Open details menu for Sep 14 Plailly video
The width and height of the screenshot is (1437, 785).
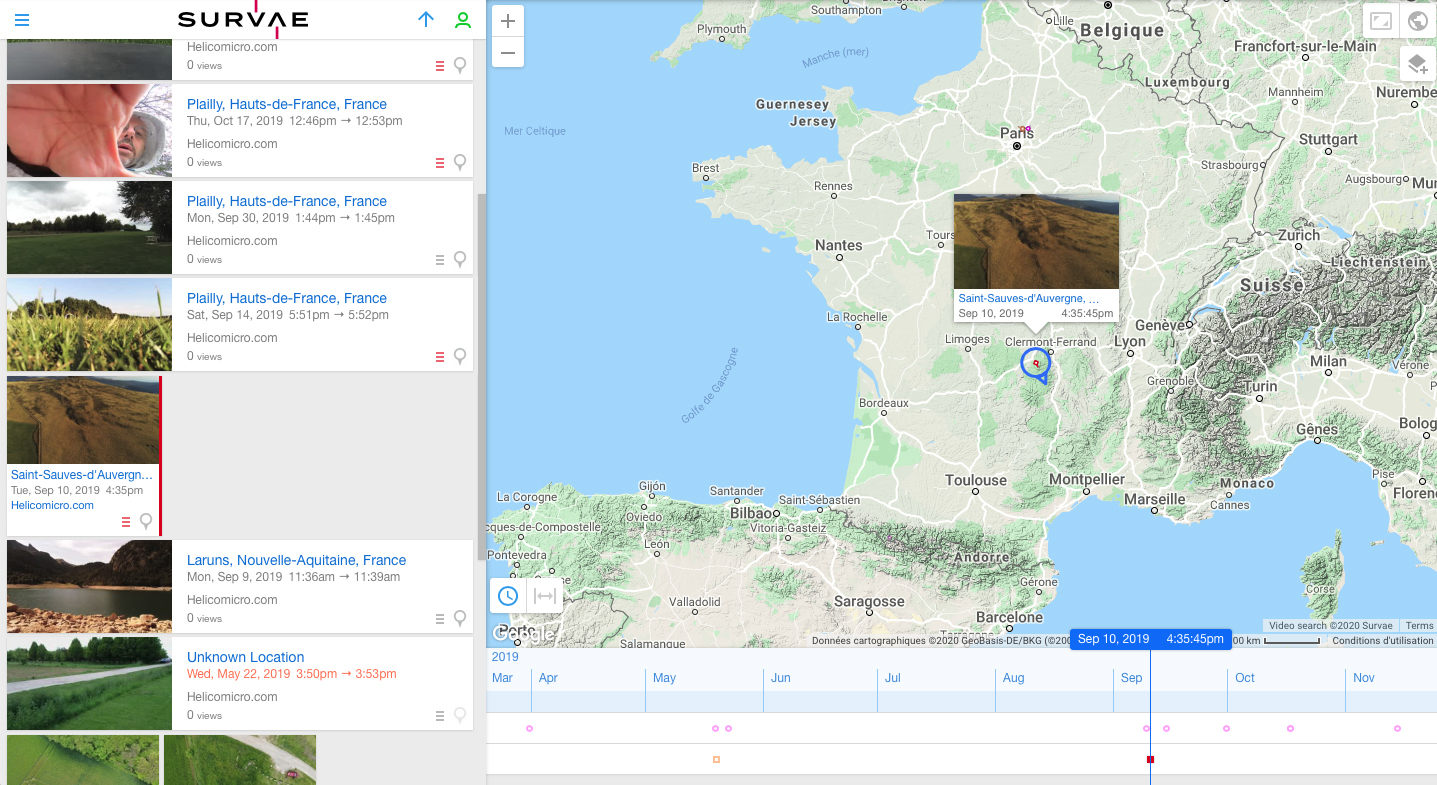pos(439,356)
